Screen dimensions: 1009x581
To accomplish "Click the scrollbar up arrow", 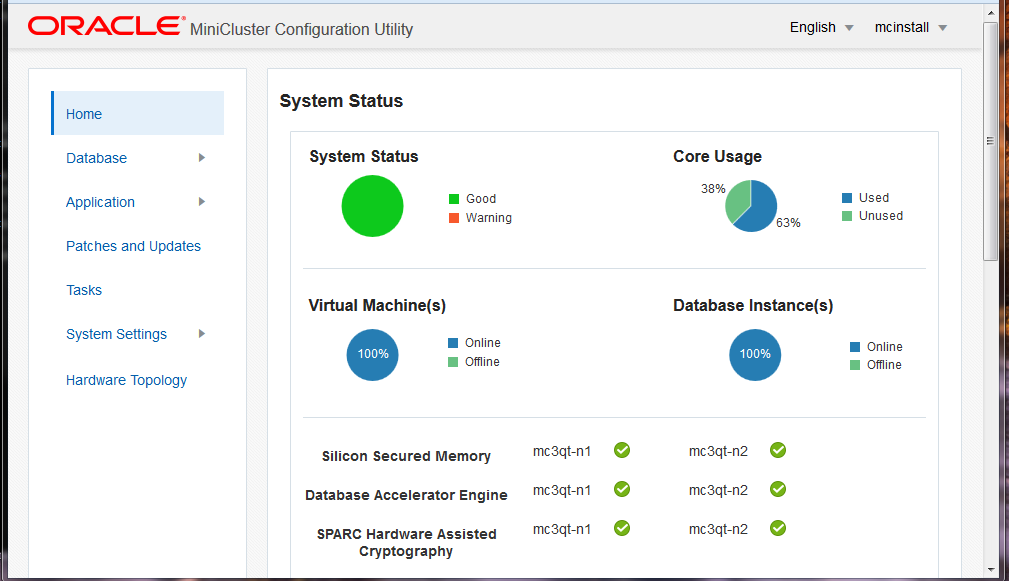I will (990, 12).
